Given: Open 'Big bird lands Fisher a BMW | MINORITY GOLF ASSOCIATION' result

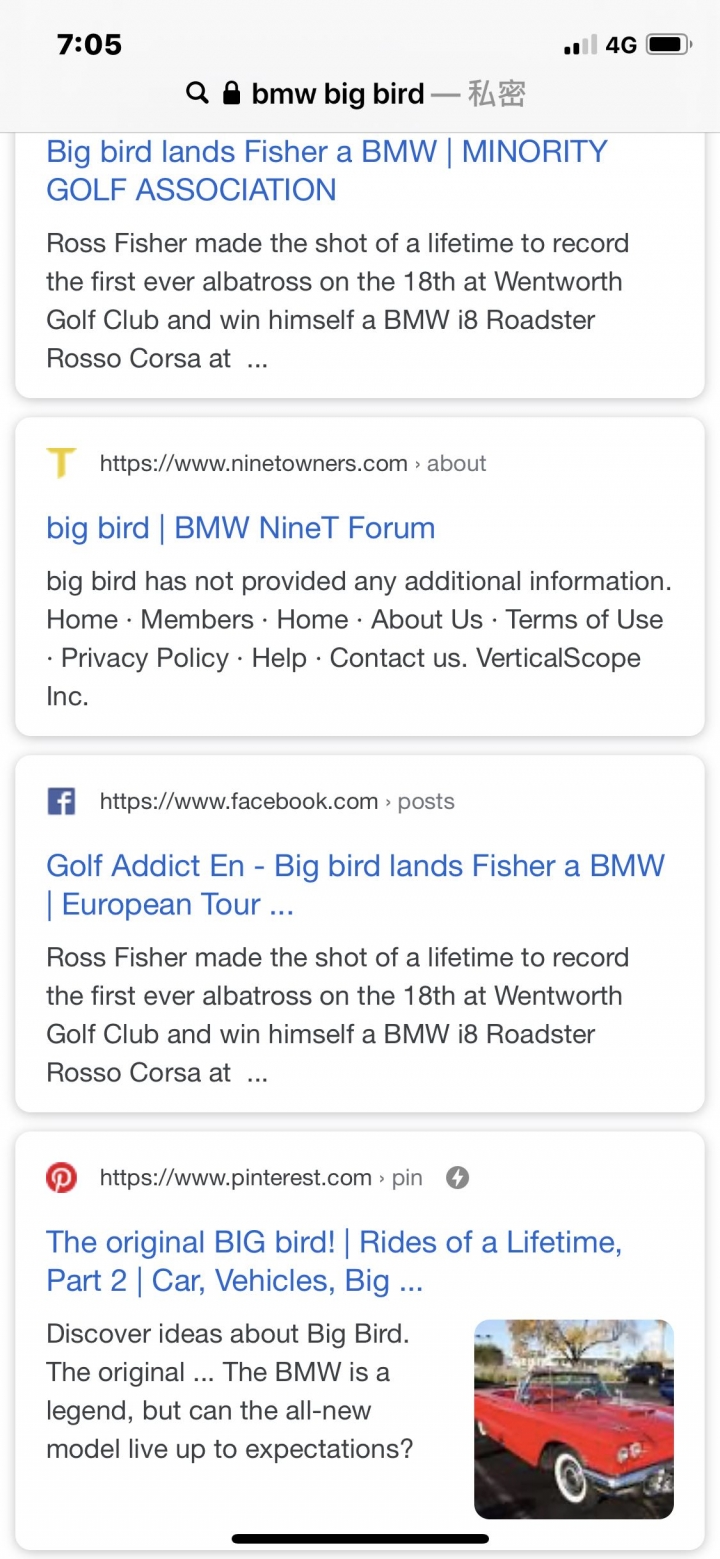Looking at the screenshot, I should [x=327, y=170].
